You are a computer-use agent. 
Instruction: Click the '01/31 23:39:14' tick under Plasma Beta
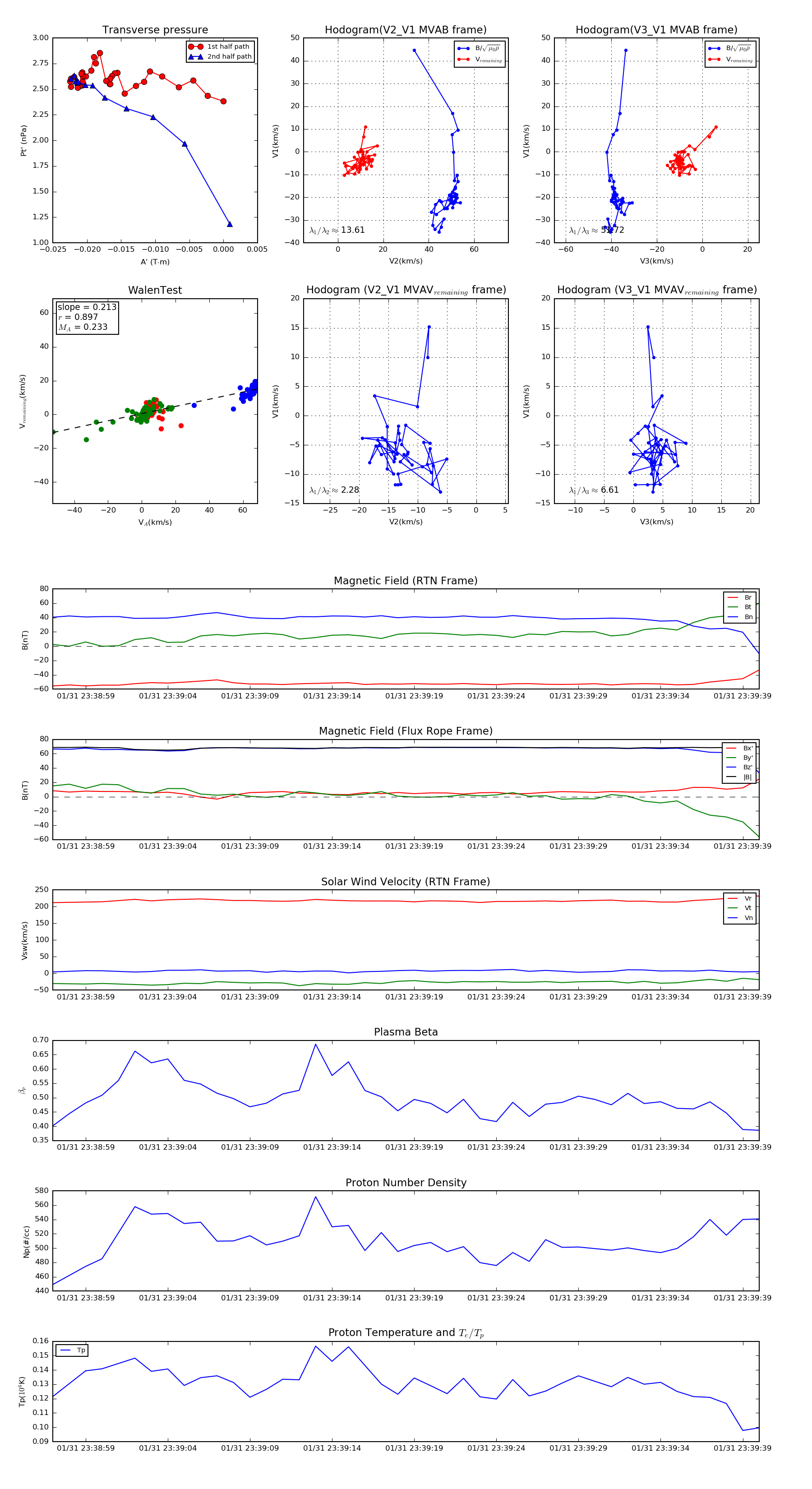(332, 1147)
